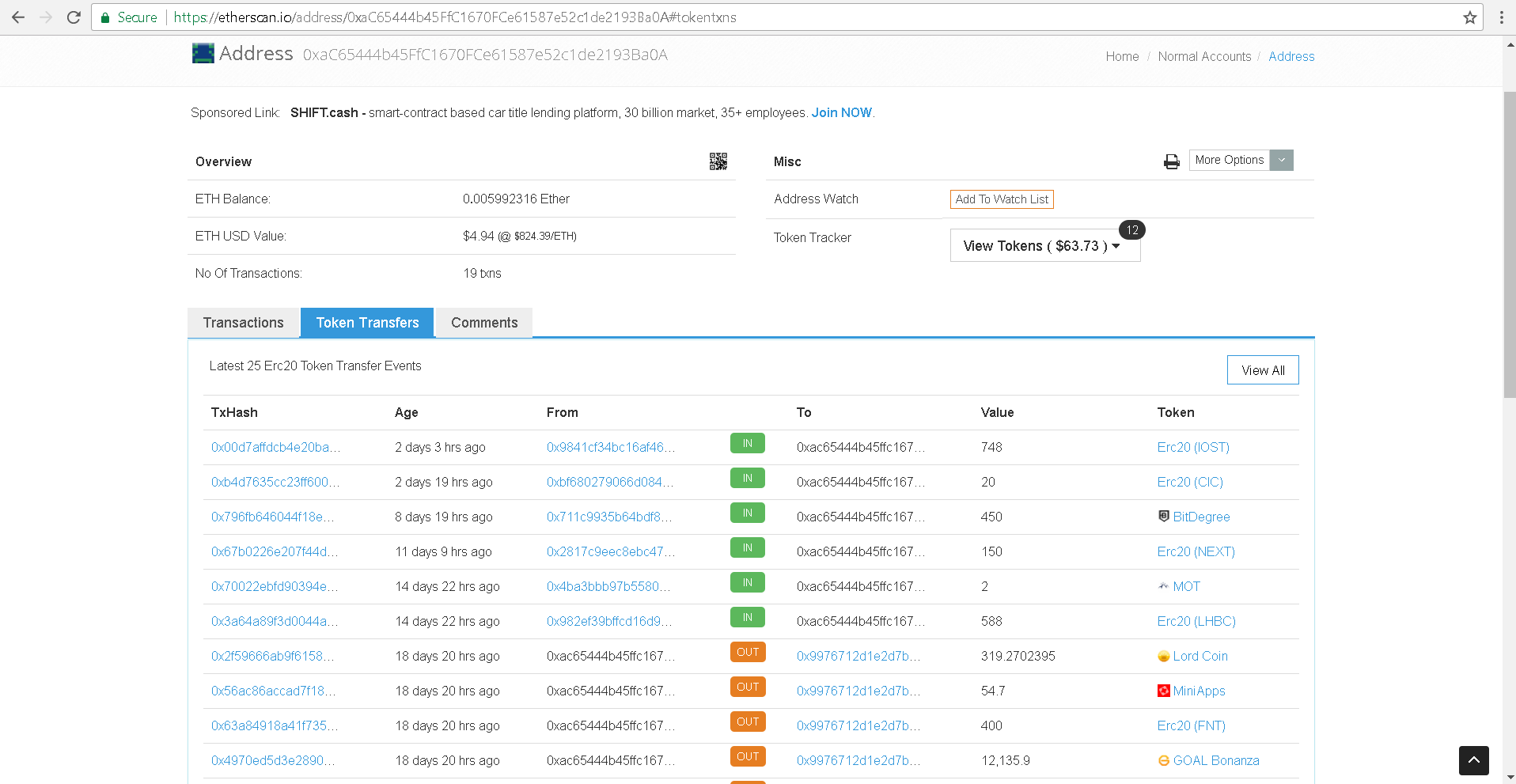Click the GOAL Bonanza token icon
Viewport: 1516px width, 784px height.
coord(1164,760)
